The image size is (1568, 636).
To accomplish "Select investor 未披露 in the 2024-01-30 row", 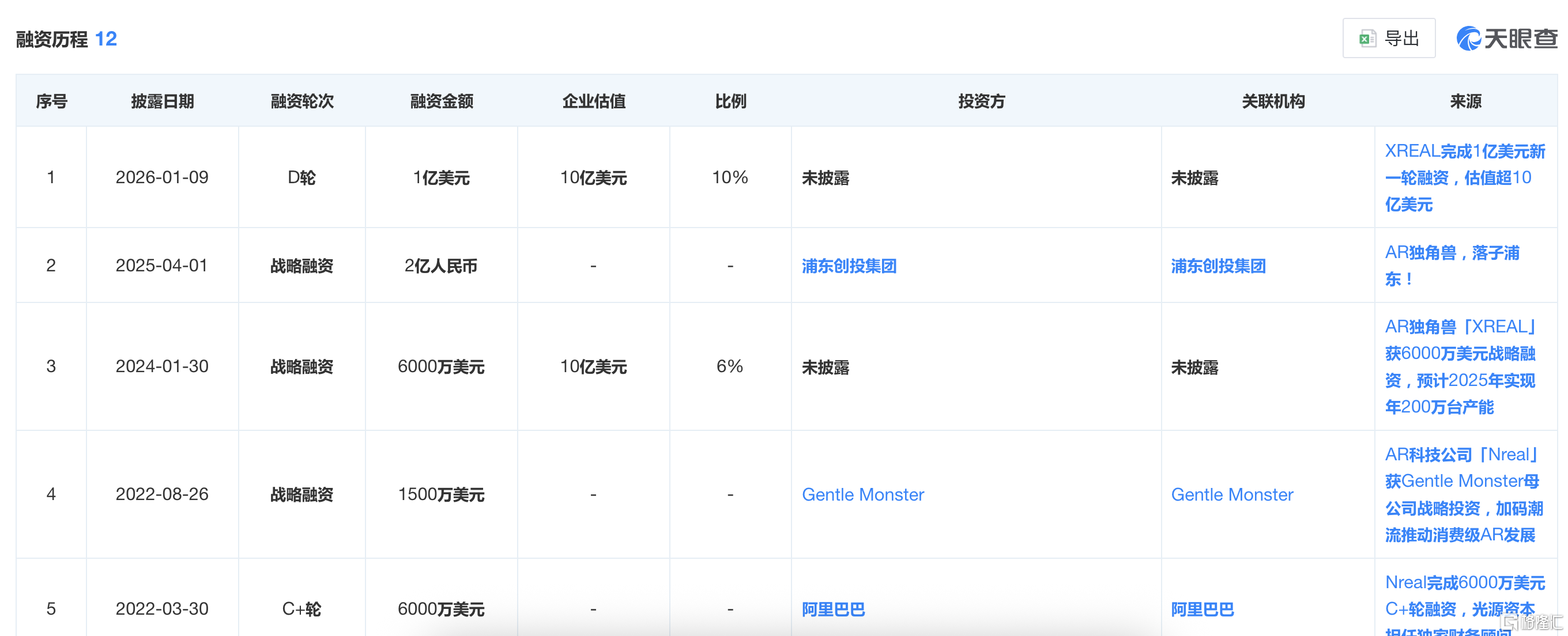I will click(x=826, y=367).
